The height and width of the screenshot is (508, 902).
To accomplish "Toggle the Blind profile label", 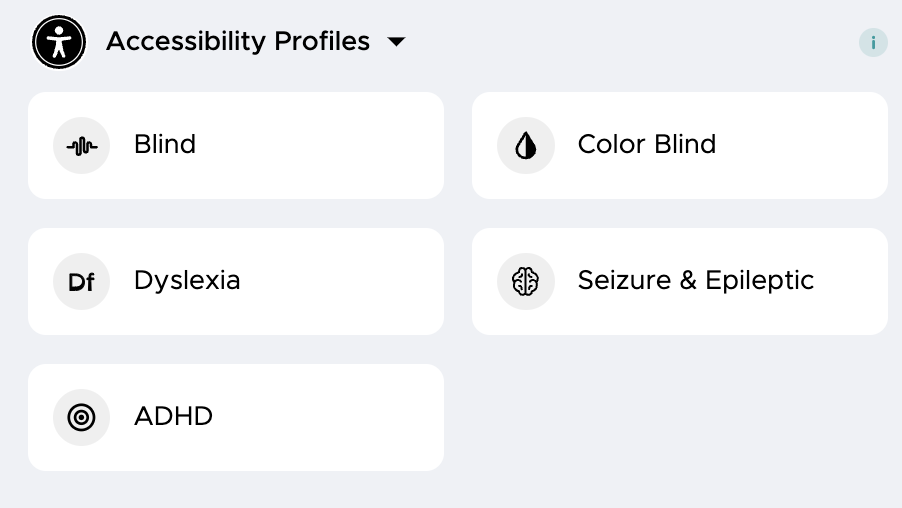I will (x=165, y=145).
